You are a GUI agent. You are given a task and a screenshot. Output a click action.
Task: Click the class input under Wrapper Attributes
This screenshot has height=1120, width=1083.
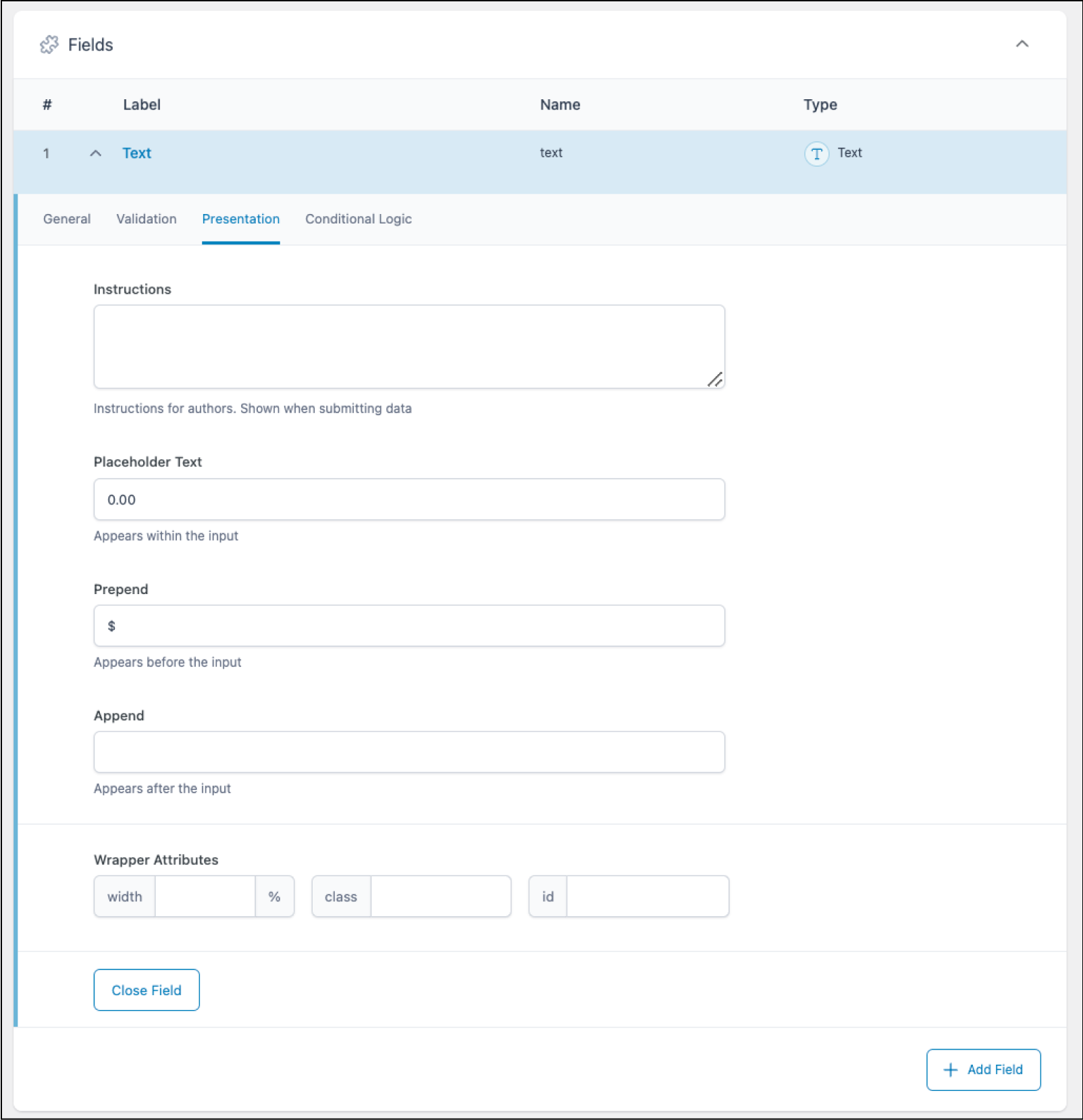coord(440,897)
